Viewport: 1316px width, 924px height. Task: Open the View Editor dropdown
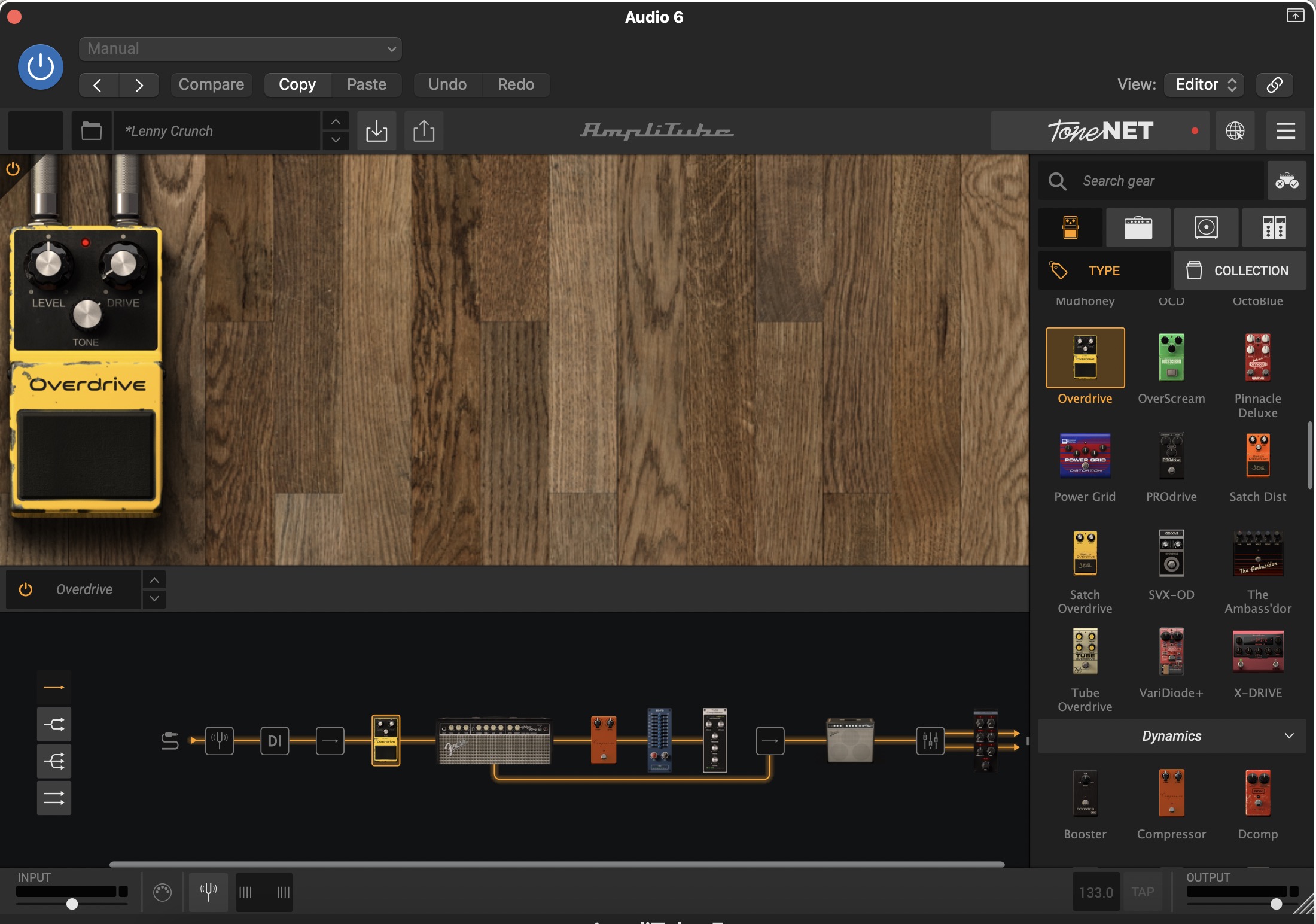click(x=1205, y=84)
